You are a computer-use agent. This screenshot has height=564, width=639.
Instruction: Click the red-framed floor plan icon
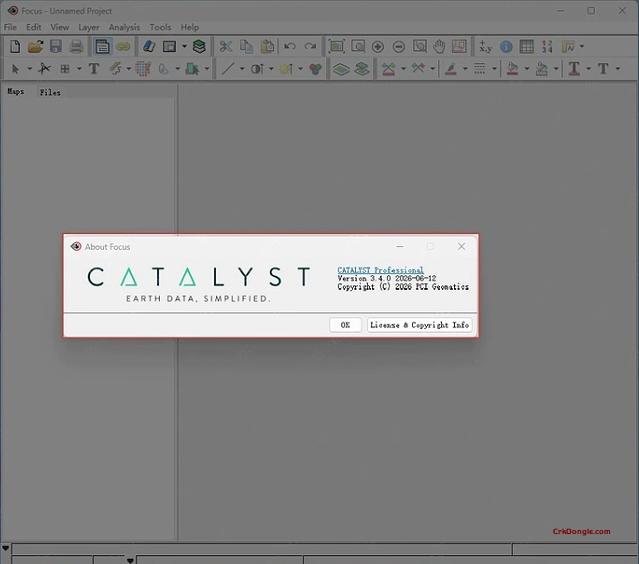coord(459,46)
